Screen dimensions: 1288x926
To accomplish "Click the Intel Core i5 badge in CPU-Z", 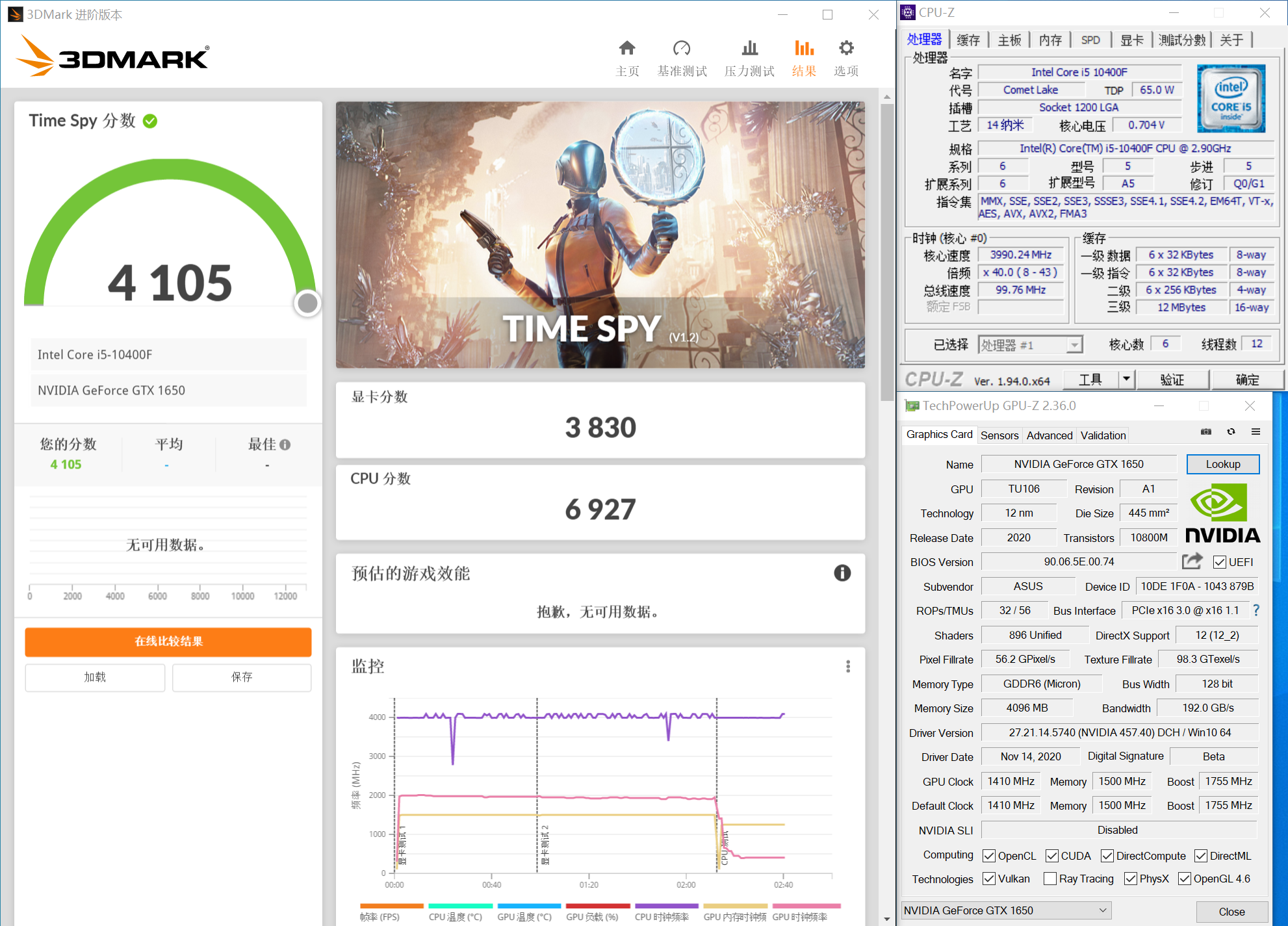I will pos(1231,99).
